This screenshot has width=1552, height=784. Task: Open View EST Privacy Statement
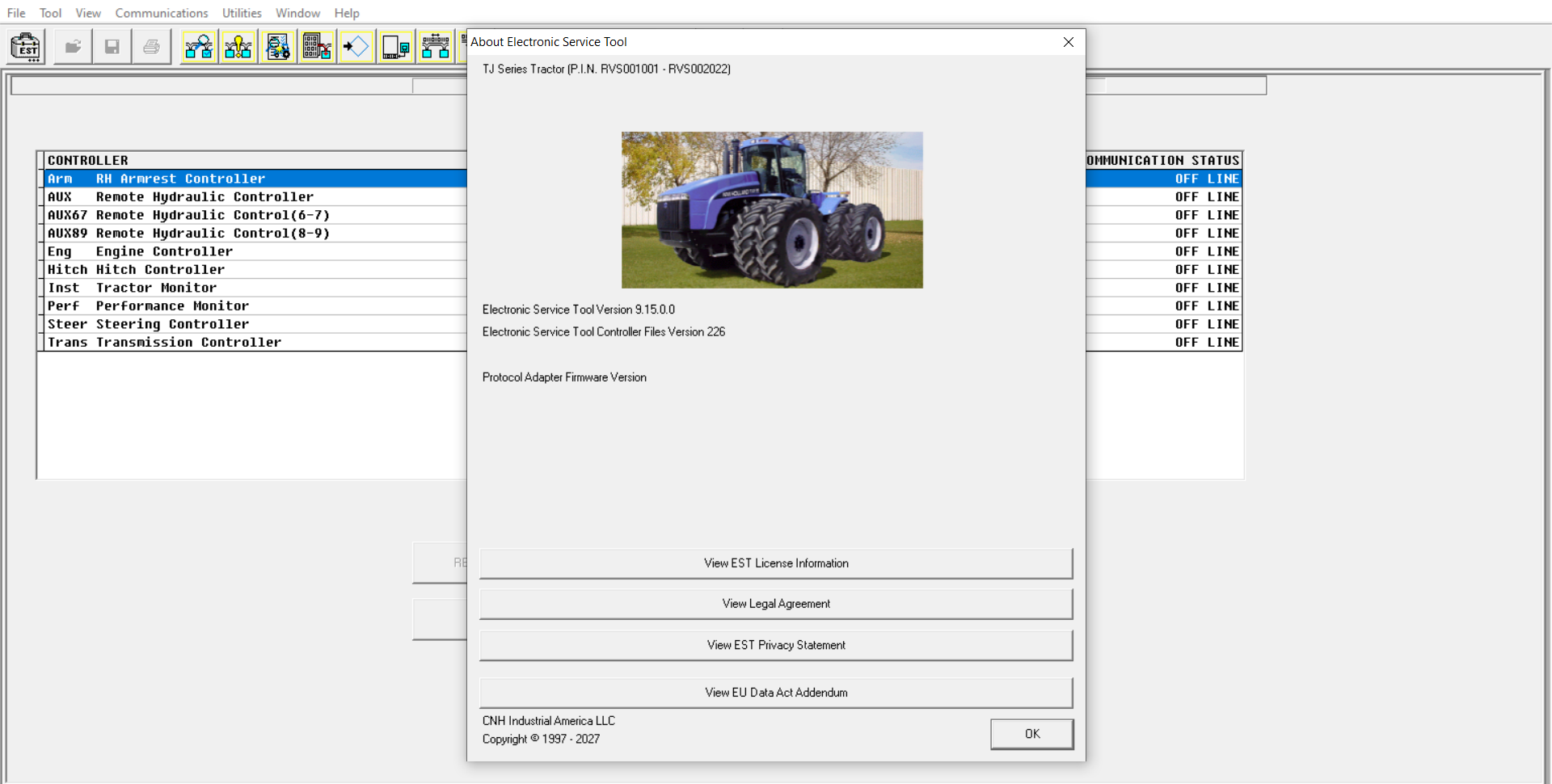coord(776,645)
